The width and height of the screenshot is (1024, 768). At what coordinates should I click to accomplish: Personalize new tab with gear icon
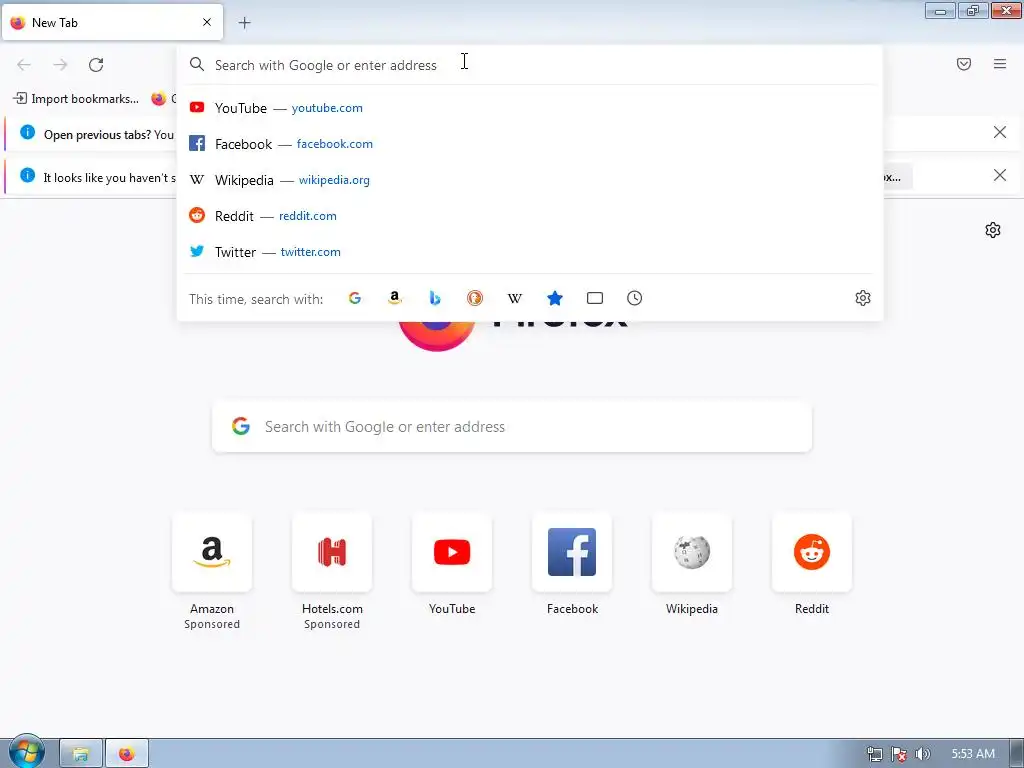tap(993, 230)
